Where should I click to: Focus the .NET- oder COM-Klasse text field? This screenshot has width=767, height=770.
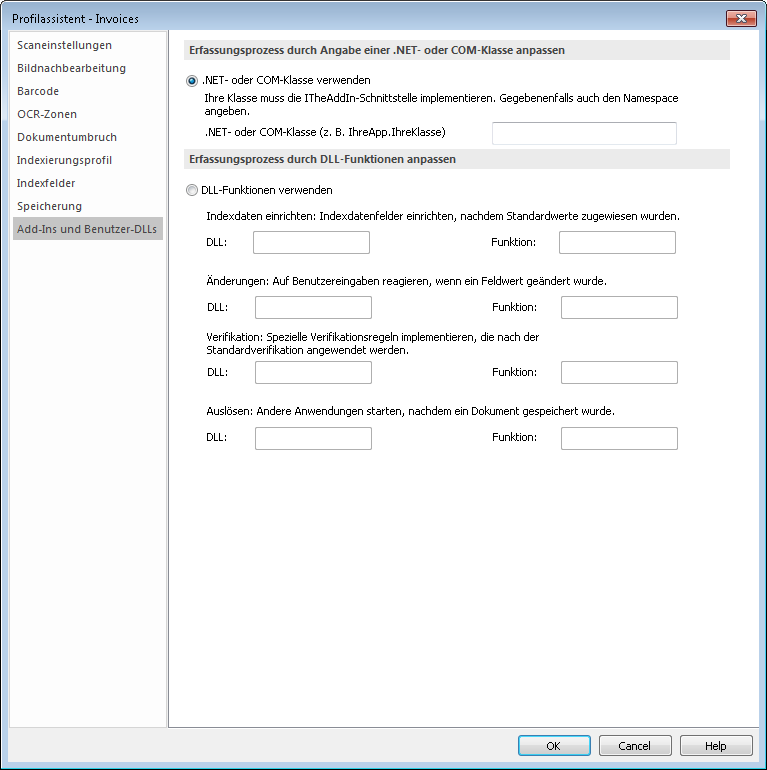click(x=584, y=134)
